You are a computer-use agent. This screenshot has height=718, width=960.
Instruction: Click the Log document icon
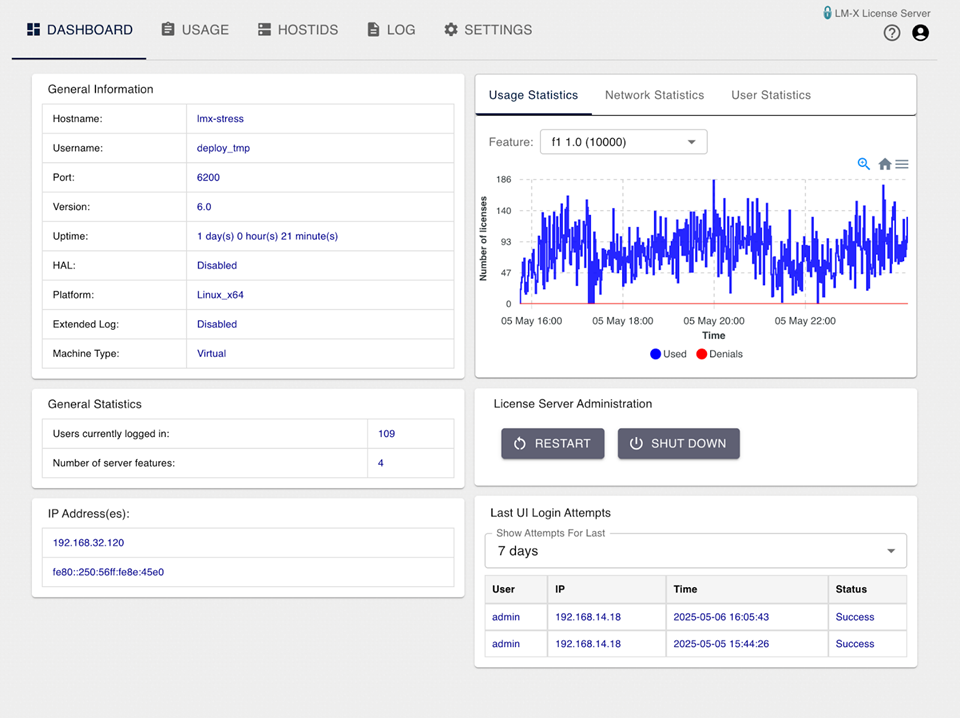pyautogui.click(x=373, y=29)
